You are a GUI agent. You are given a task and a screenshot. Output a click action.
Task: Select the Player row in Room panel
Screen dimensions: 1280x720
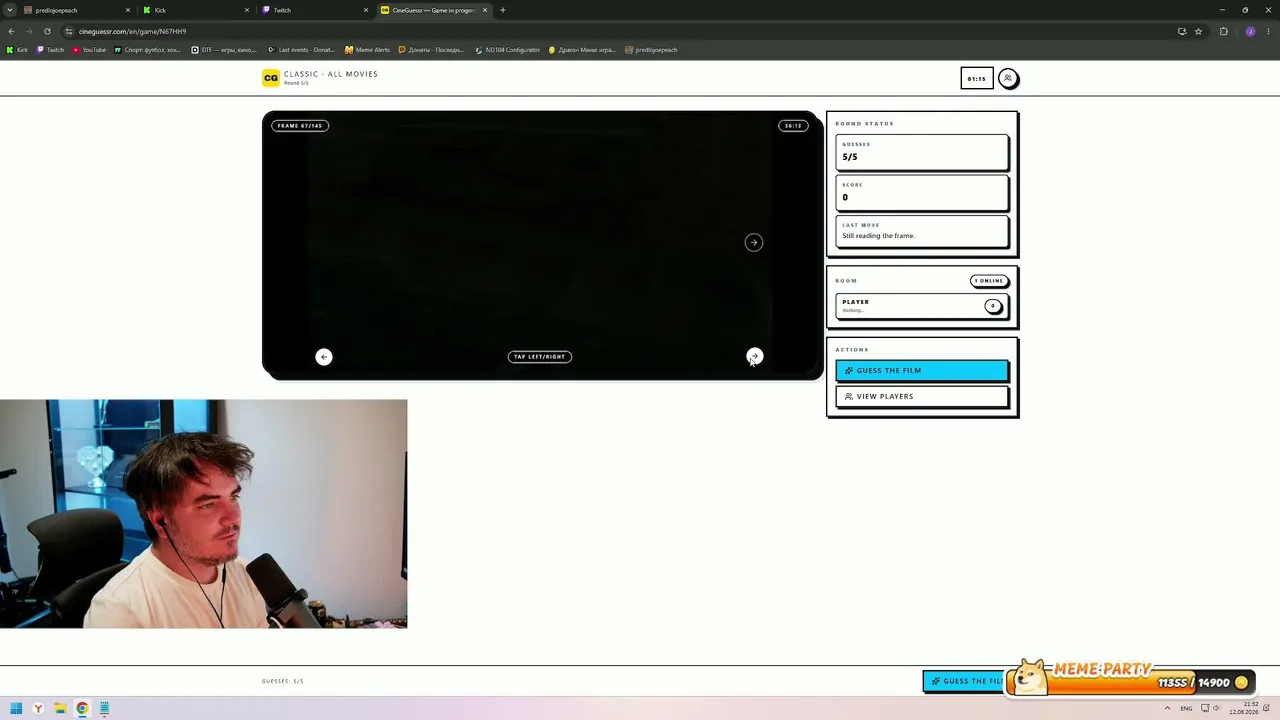(x=922, y=306)
